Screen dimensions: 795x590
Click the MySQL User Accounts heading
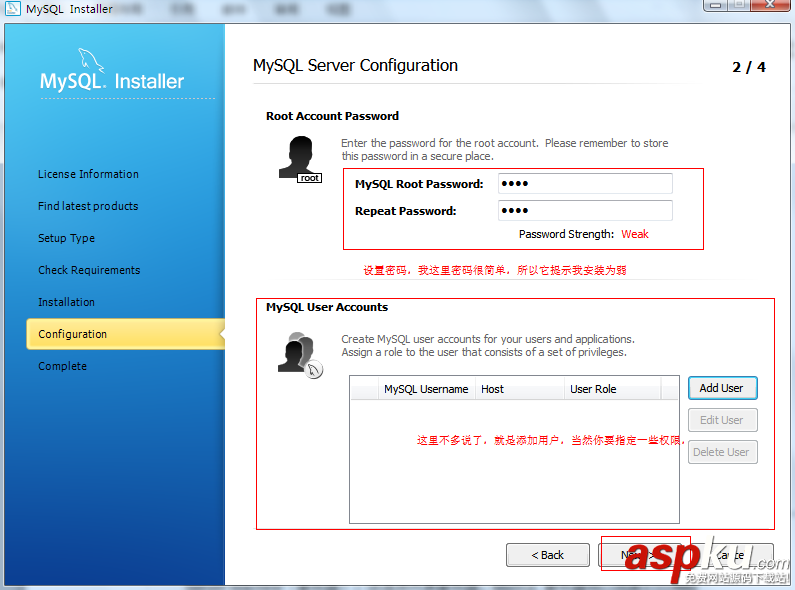tap(327, 307)
